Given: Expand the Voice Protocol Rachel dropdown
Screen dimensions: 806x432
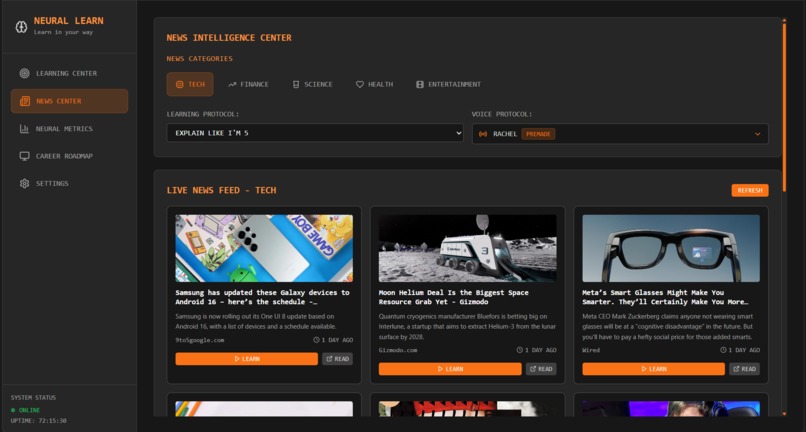Looking at the screenshot, I should 620,134.
